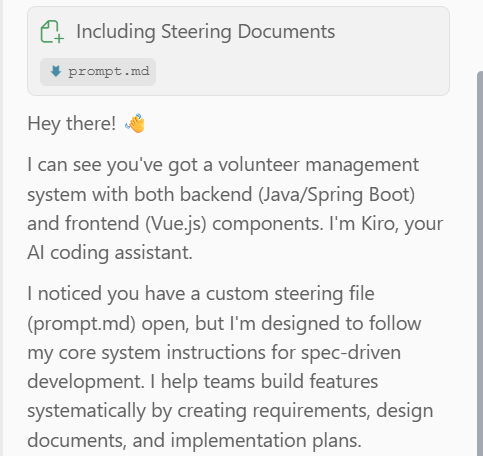This screenshot has height=456, width=483.
Task: Open the prompt.md steering file chip
Action: (x=98, y=72)
